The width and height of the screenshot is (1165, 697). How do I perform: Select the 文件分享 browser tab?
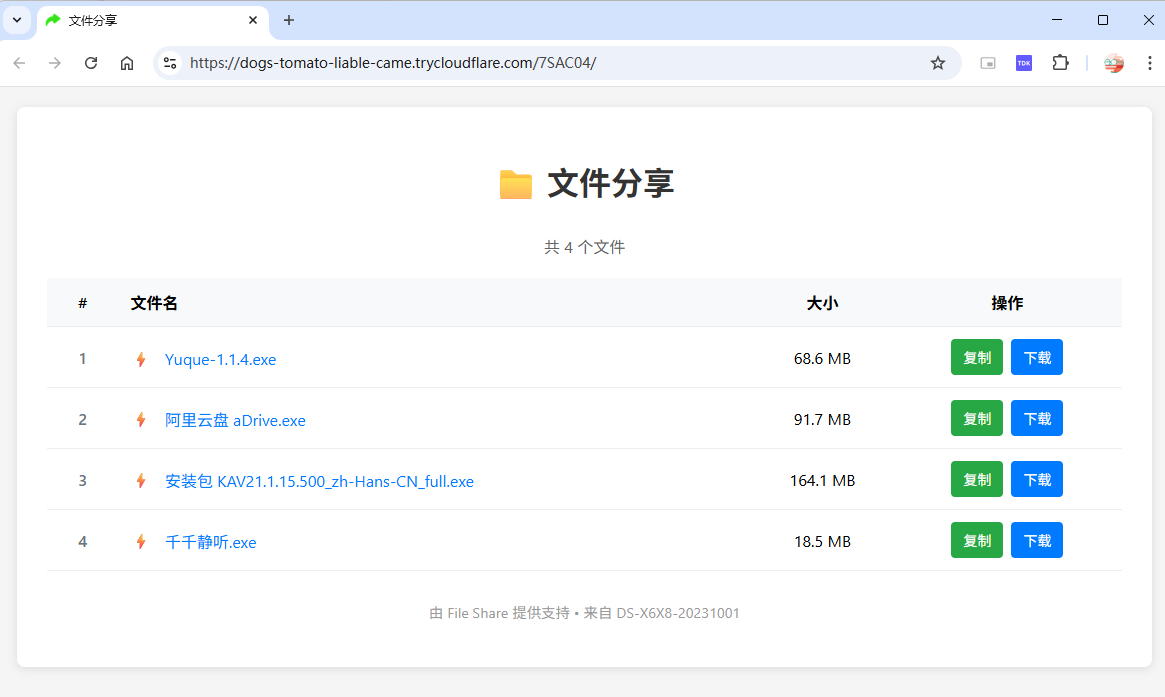(x=140, y=20)
